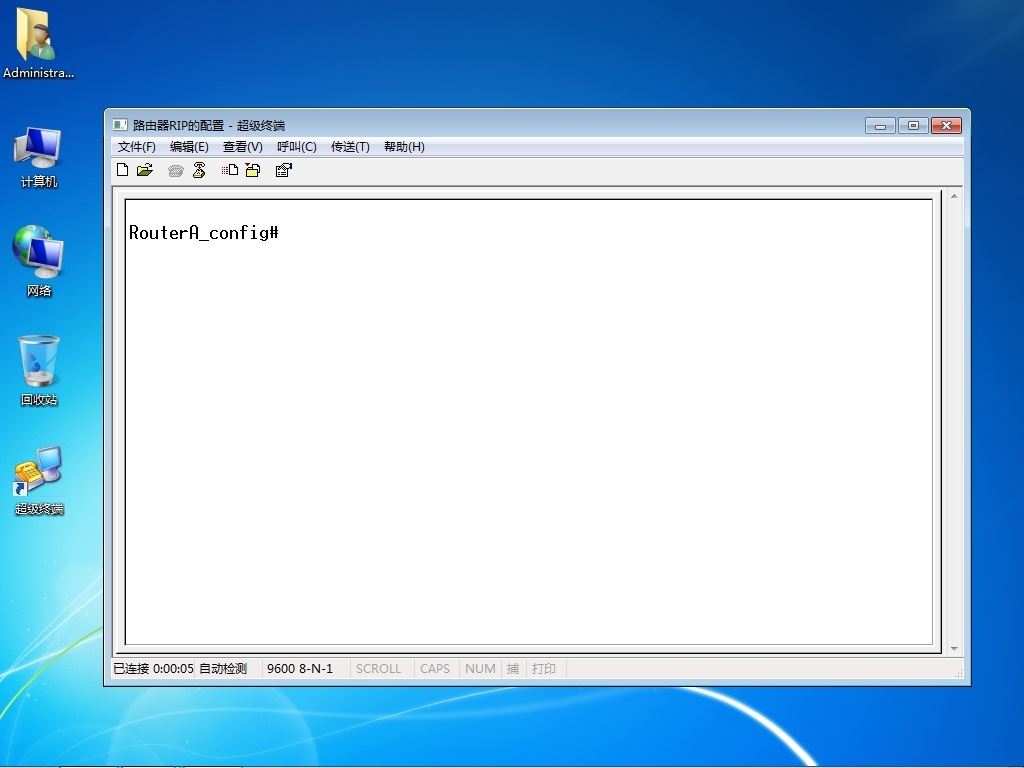Click the 打印 print status indicator
The height and width of the screenshot is (768, 1024).
[543, 669]
